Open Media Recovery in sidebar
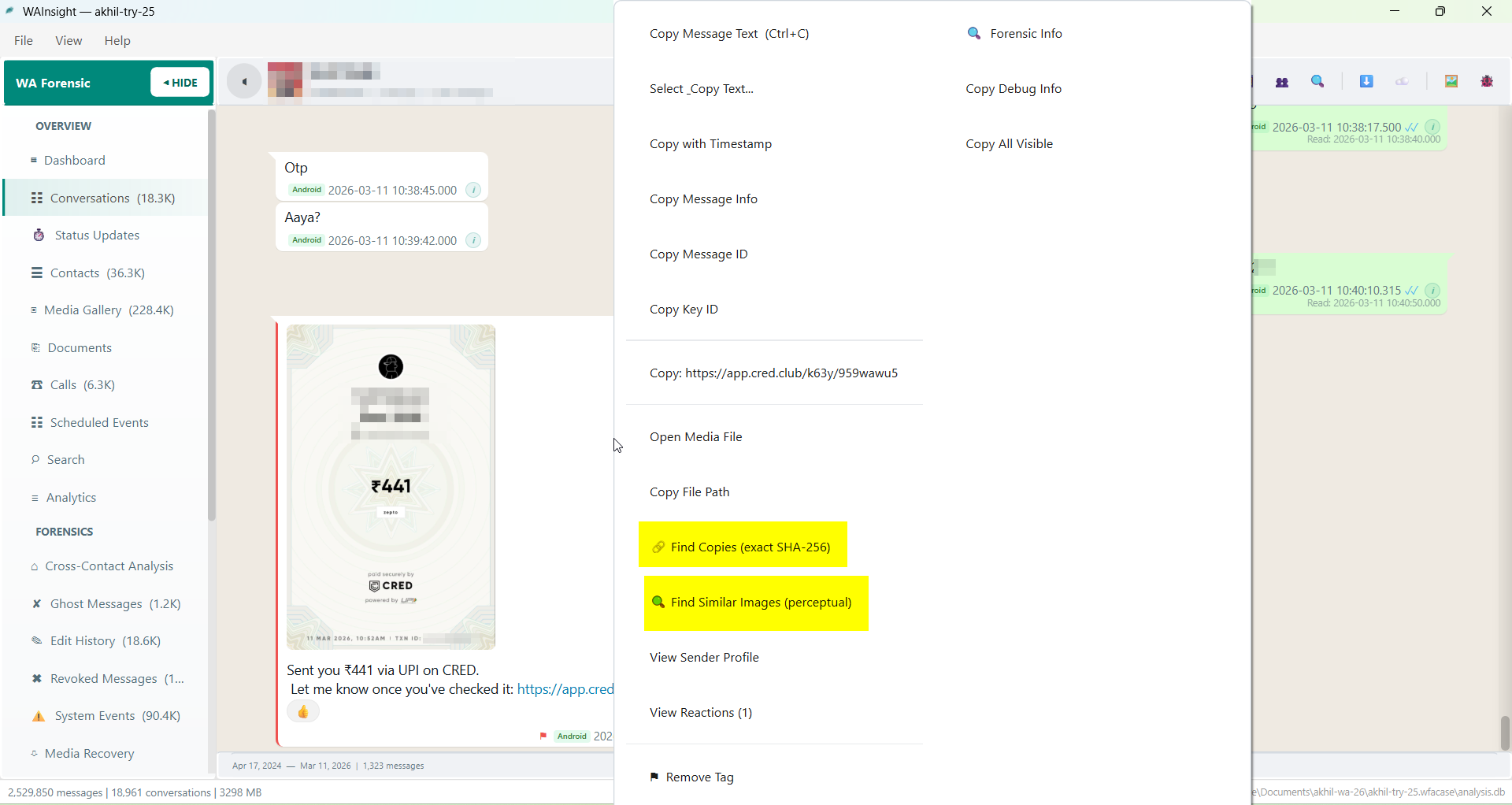 (106, 753)
